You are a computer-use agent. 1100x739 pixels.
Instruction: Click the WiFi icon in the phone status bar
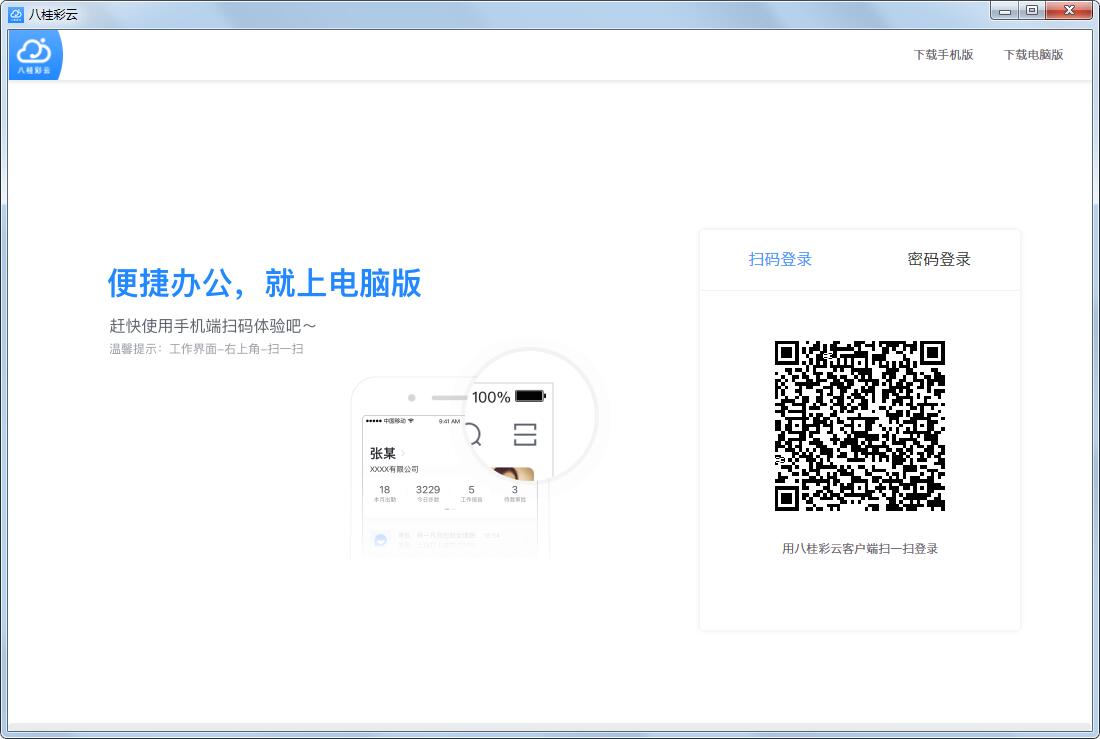tap(412, 420)
